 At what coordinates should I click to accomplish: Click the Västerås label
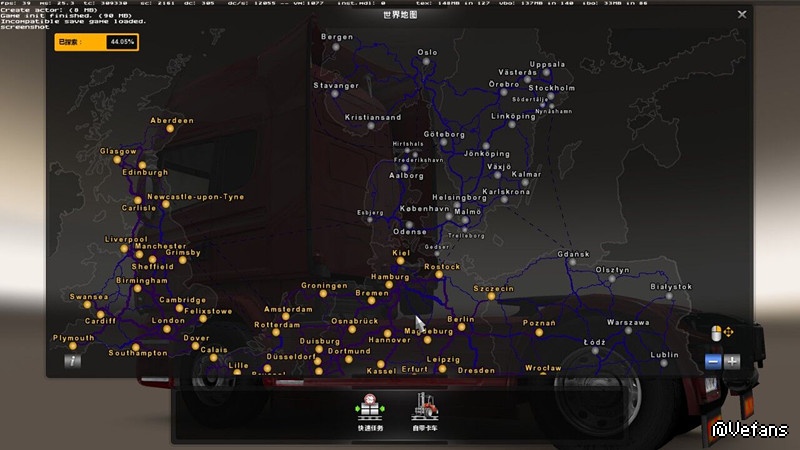tap(517, 72)
